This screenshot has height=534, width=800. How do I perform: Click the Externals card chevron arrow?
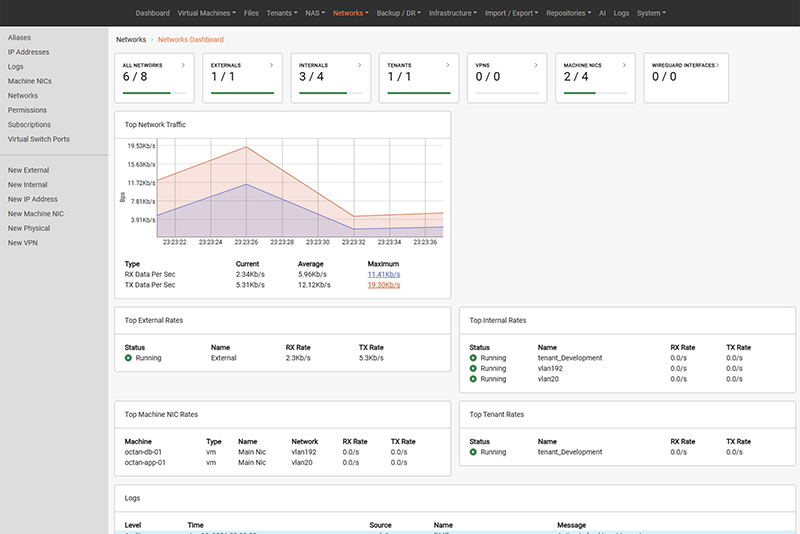(271, 65)
